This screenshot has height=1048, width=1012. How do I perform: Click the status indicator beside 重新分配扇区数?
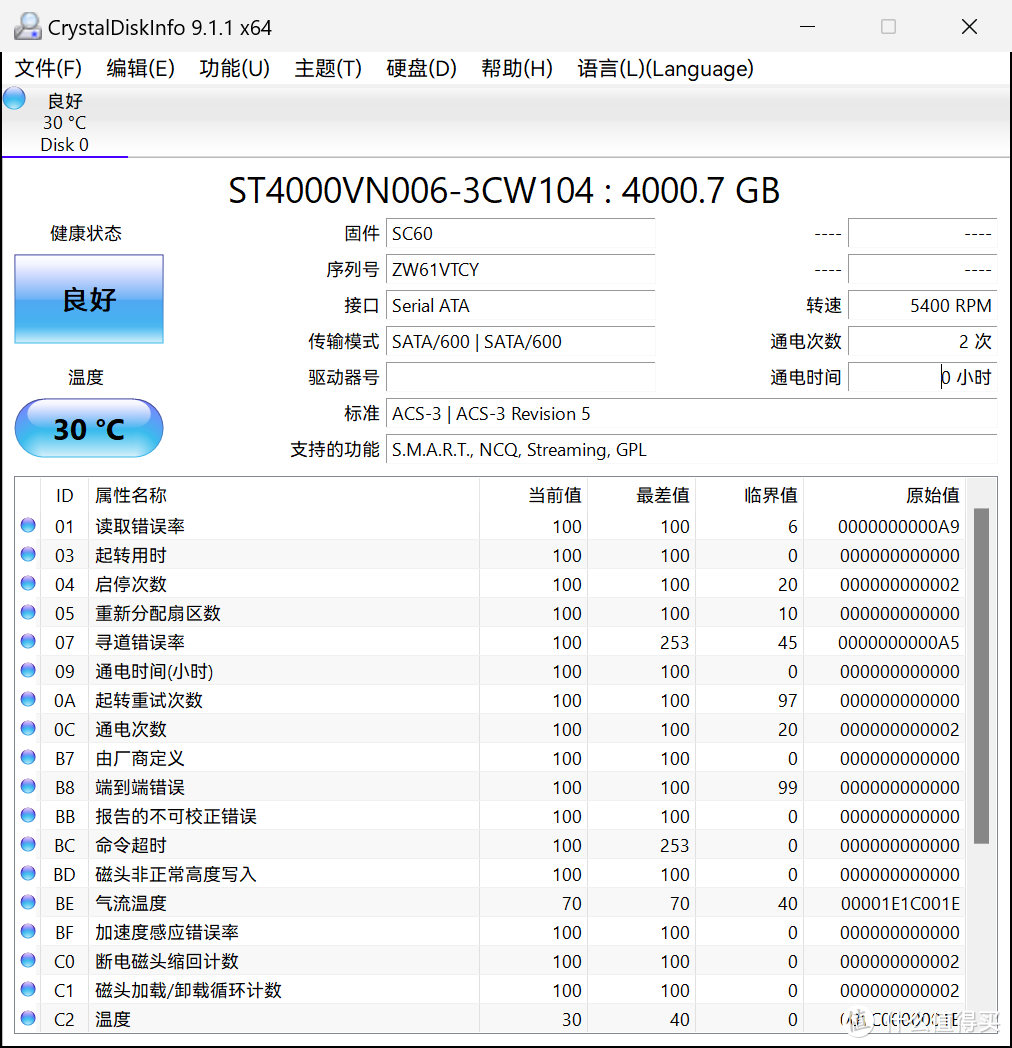click(x=27, y=611)
